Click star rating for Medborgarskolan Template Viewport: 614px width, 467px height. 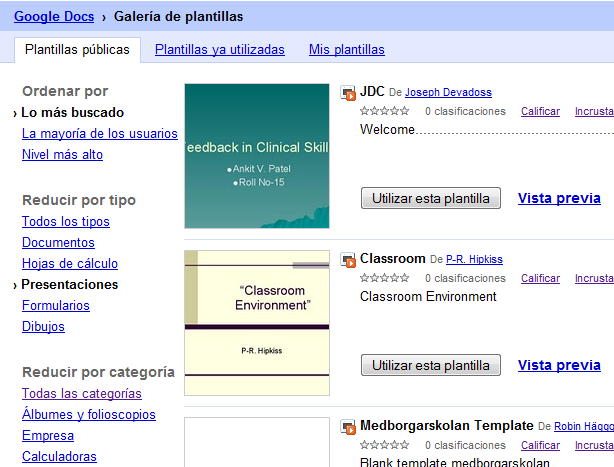click(x=384, y=445)
